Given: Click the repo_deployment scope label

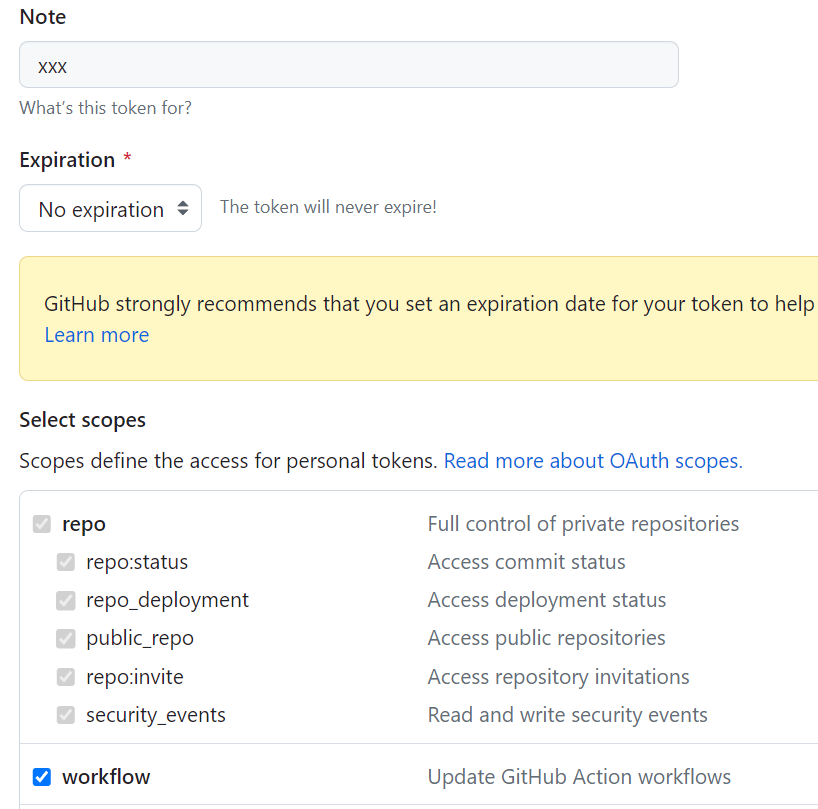Looking at the screenshot, I should (x=167, y=600).
